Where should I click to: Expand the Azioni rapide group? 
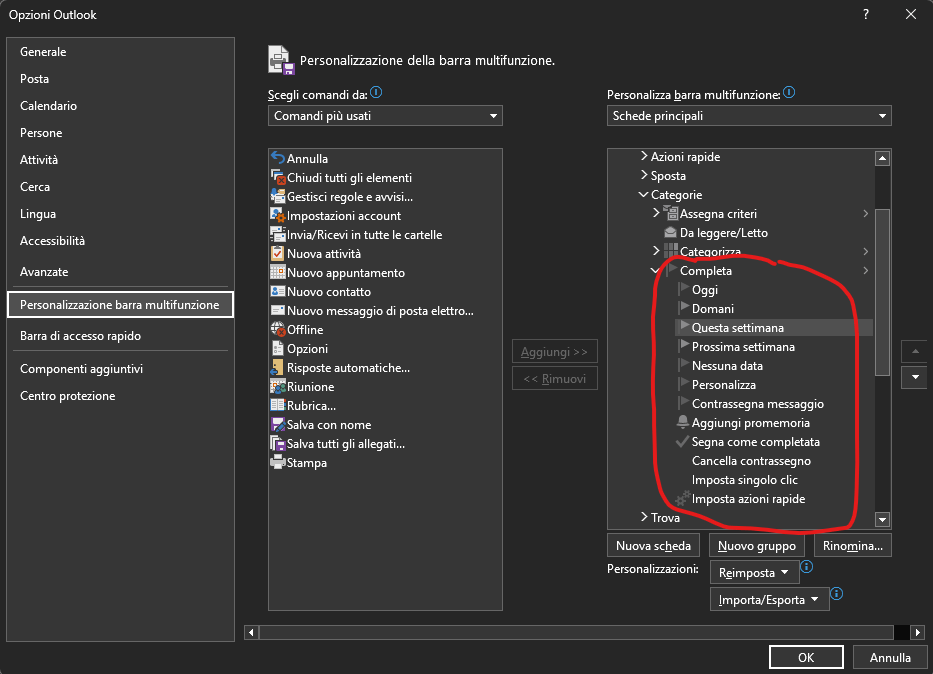click(644, 156)
